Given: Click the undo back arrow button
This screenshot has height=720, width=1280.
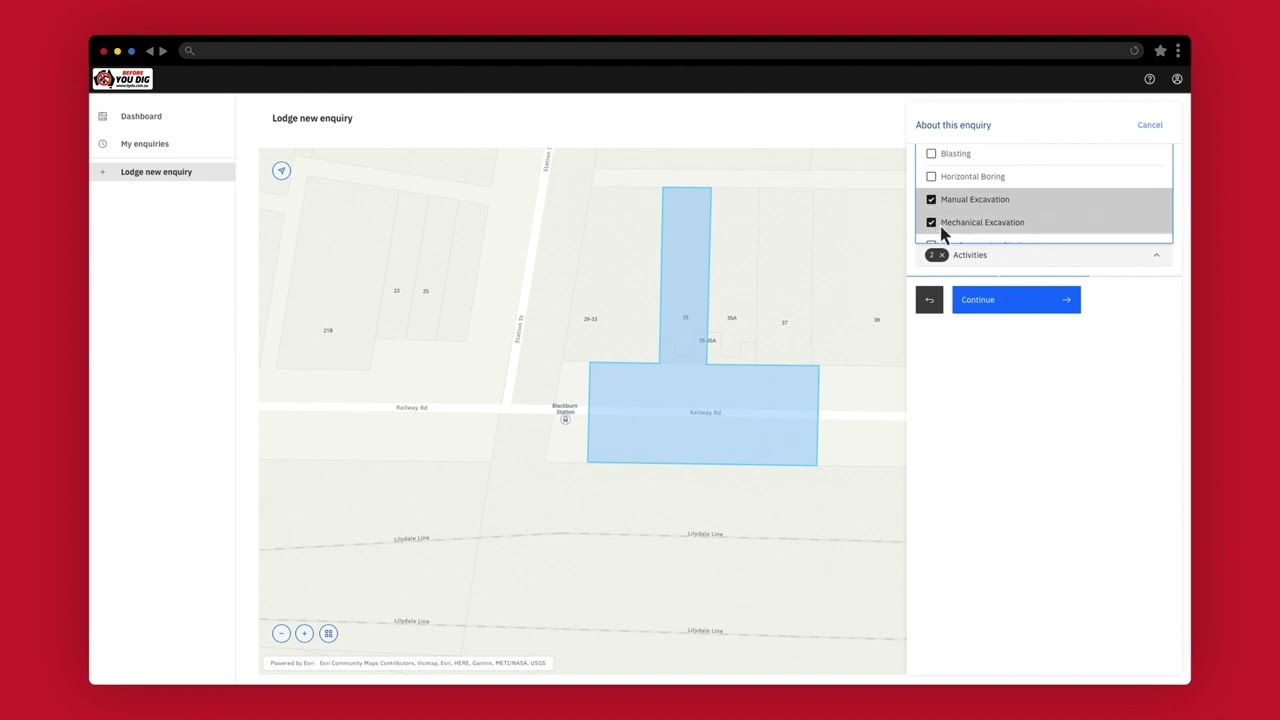Looking at the screenshot, I should click(x=929, y=300).
